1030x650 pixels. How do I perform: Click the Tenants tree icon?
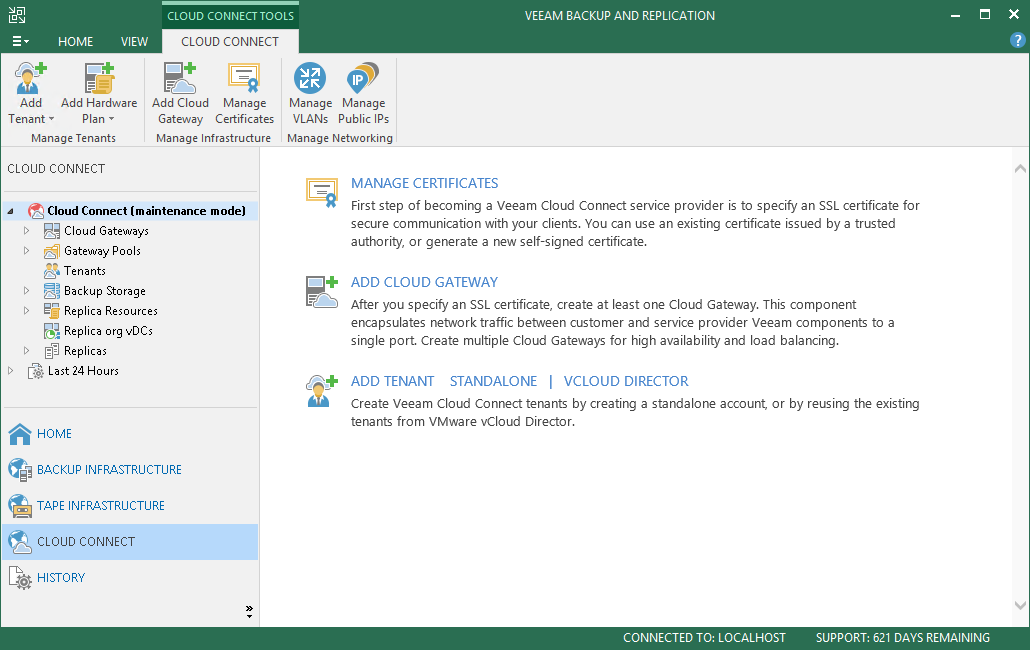click(x=52, y=271)
